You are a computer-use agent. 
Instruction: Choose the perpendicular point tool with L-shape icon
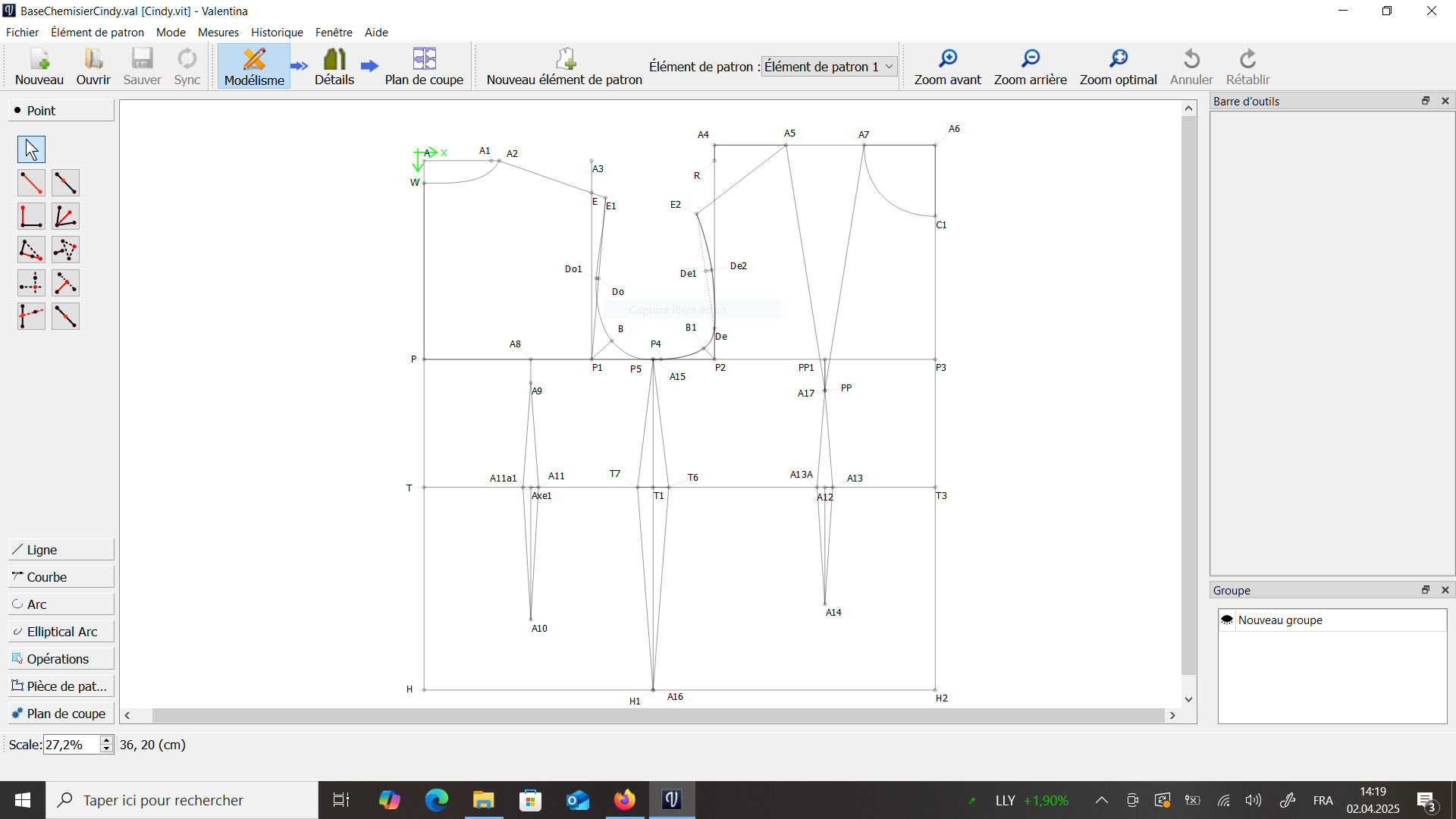31,216
